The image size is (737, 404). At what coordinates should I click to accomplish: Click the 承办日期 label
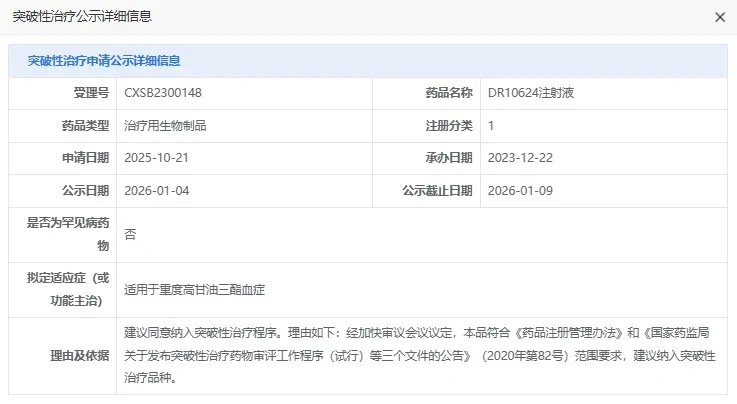(x=449, y=158)
